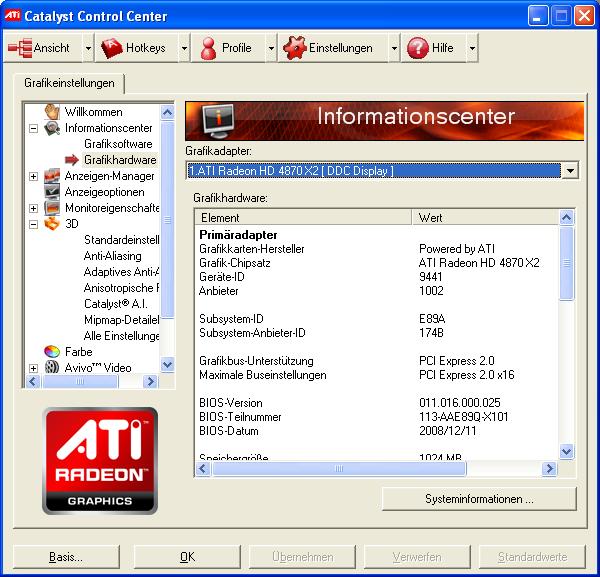
Task: Open the Hotkeys dropdown arrow
Action: pyautogui.click(x=184, y=48)
